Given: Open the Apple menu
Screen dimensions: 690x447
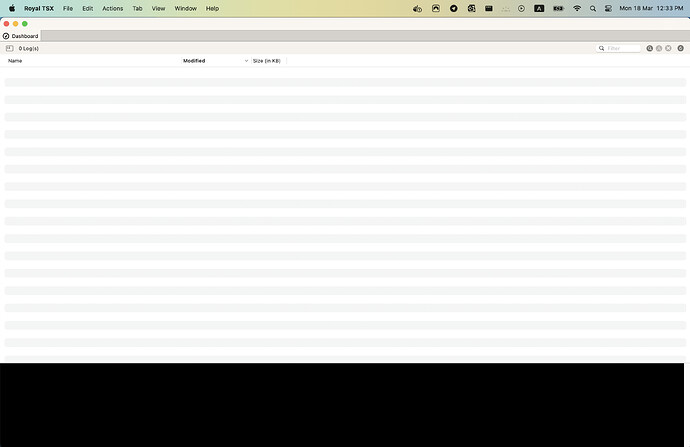Looking at the screenshot, I should point(12,8).
